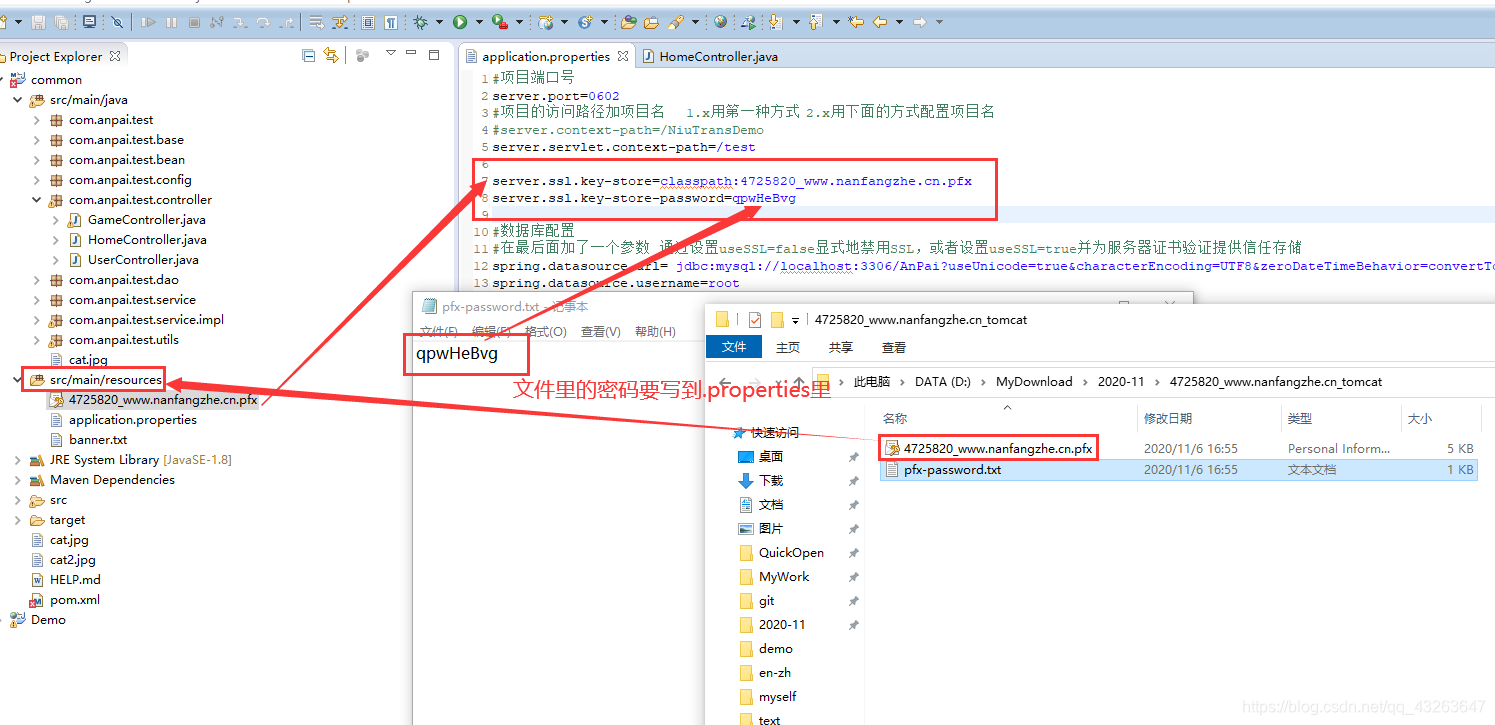Image resolution: width=1495 pixels, height=725 pixels.
Task: Open the Debug dropdown arrow
Action: (438, 22)
